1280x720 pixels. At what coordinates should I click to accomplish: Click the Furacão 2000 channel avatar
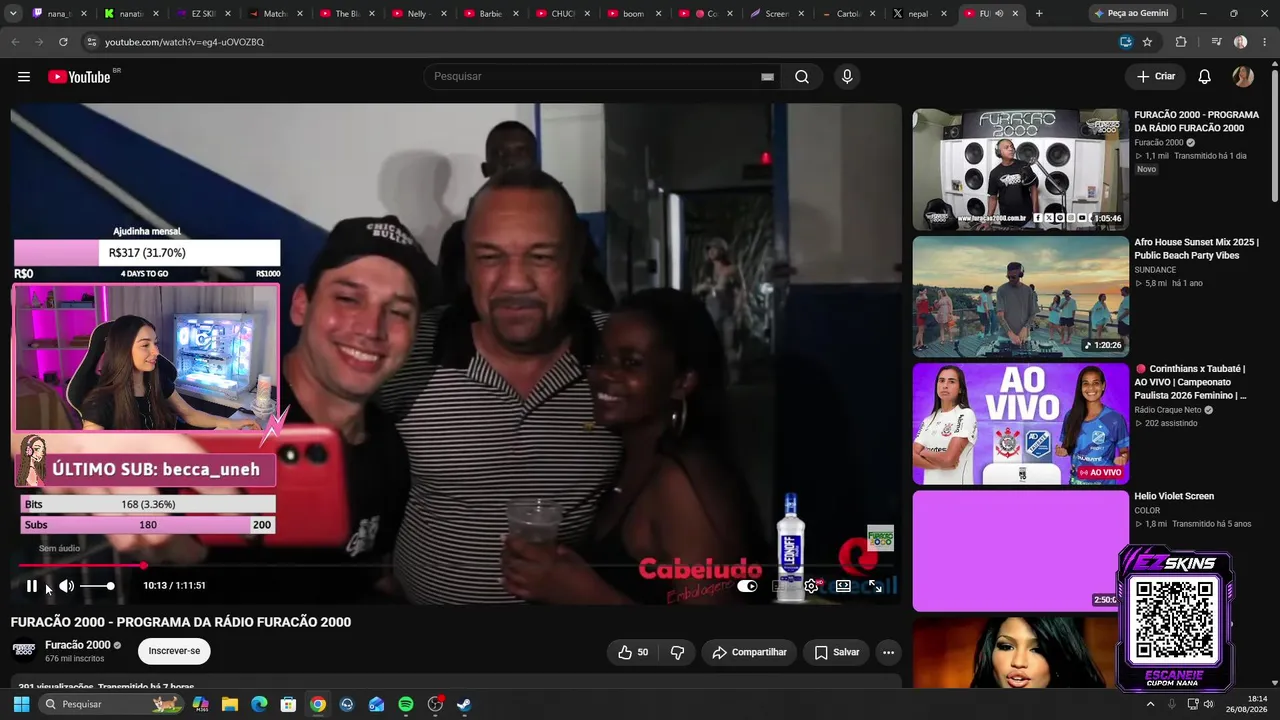(24, 651)
